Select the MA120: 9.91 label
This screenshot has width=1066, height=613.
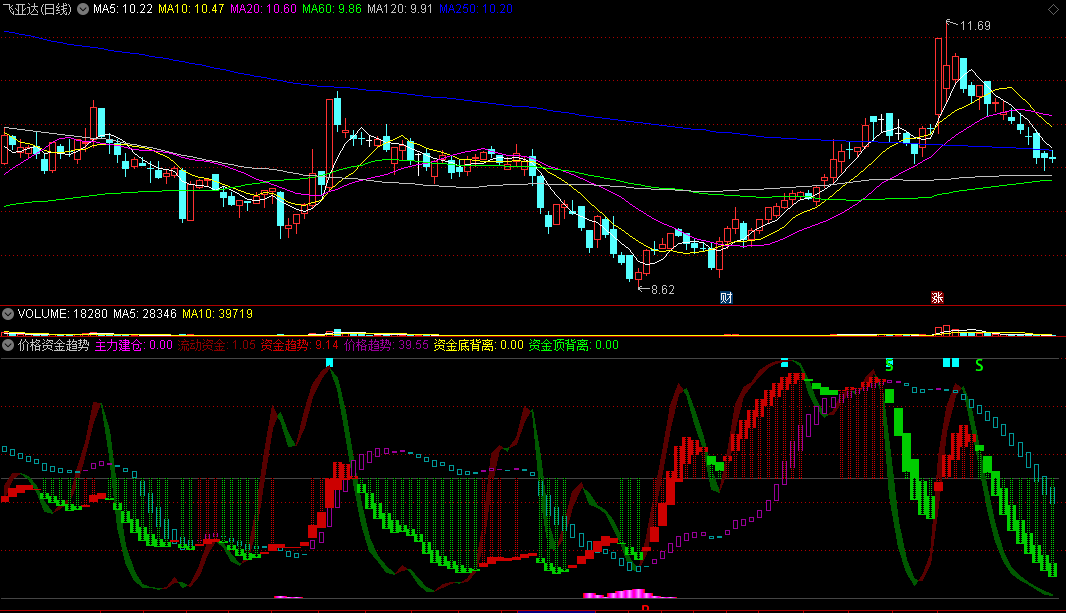click(400, 10)
